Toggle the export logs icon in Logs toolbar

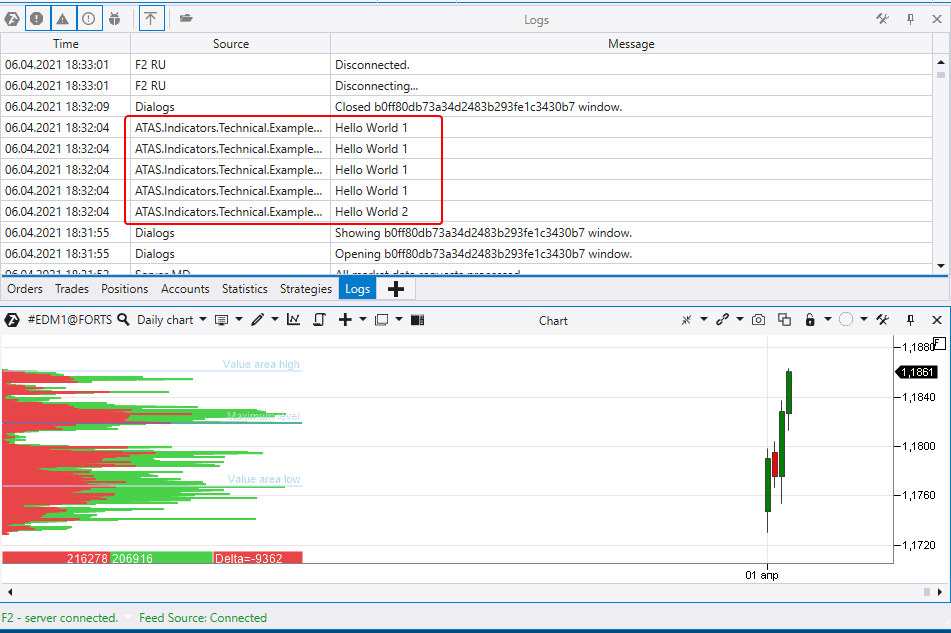coord(151,18)
